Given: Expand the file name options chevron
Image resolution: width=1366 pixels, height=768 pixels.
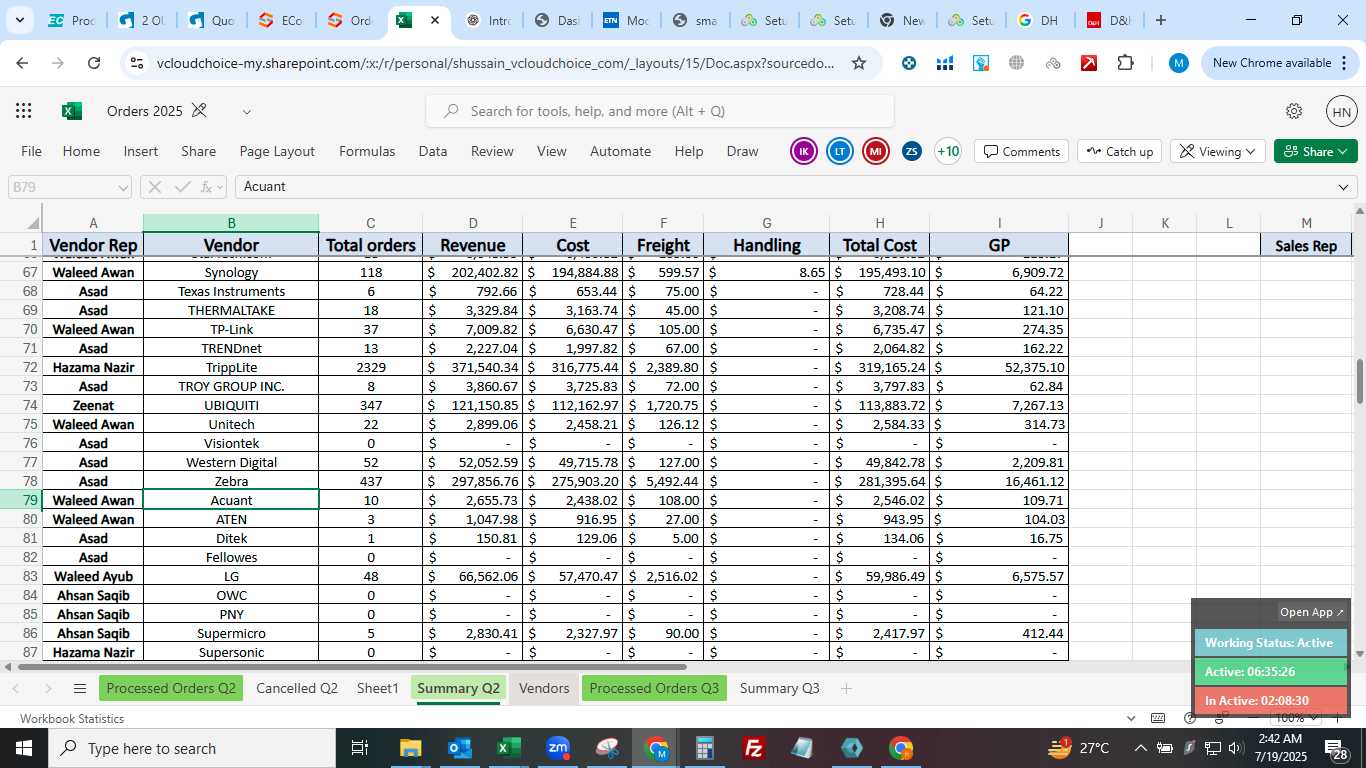Looking at the screenshot, I should point(247,111).
